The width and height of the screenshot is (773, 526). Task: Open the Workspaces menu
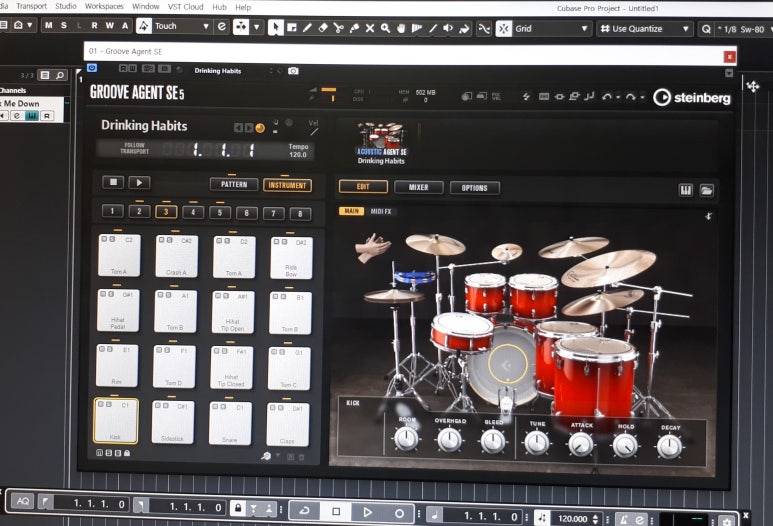coord(104,6)
